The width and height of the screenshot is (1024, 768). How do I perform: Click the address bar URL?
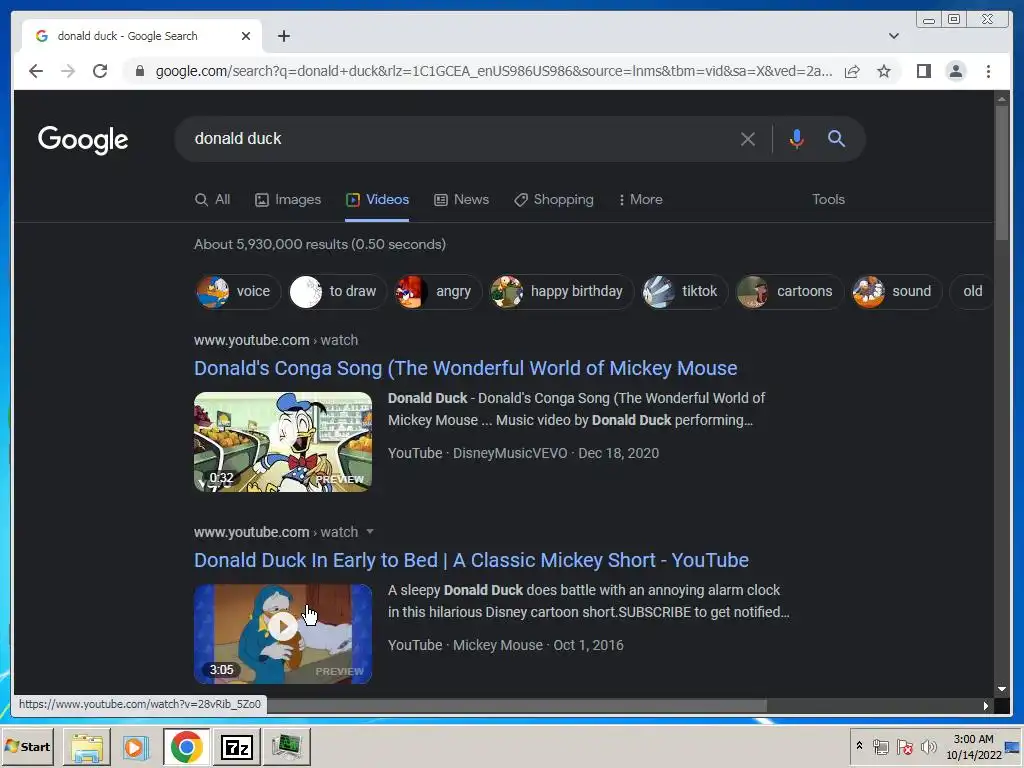(x=493, y=71)
